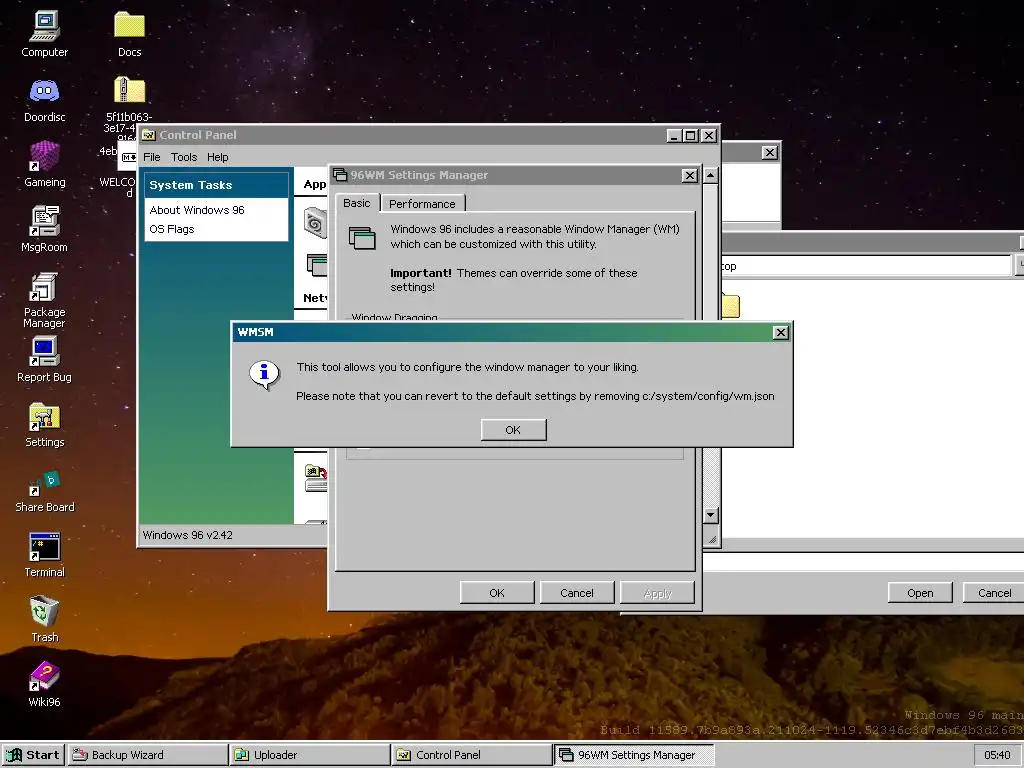This screenshot has width=1024, height=768.
Task: Click the Control Panel title bar icon
Action: coord(149,135)
